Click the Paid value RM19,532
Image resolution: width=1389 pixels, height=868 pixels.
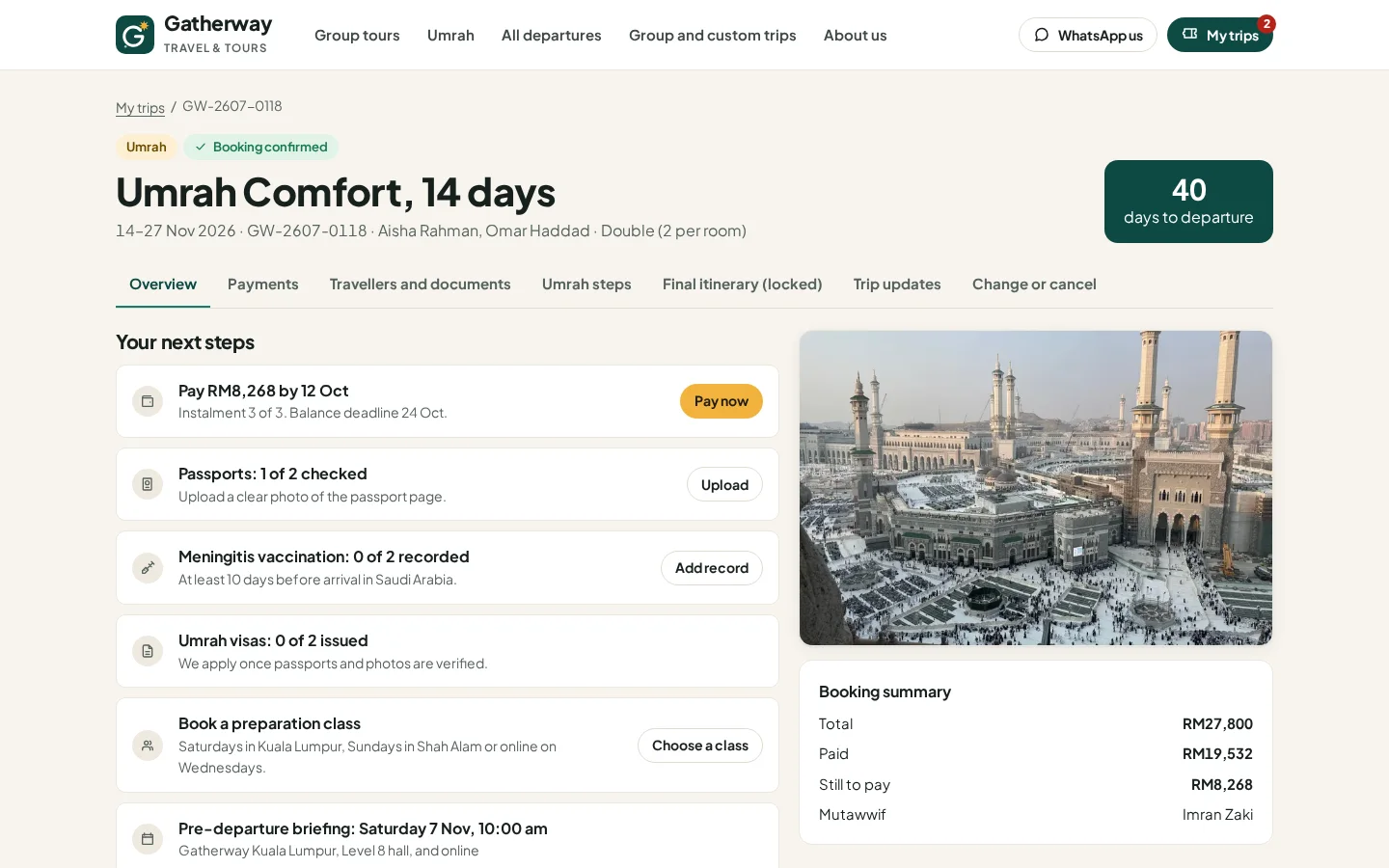(x=1218, y=753)
